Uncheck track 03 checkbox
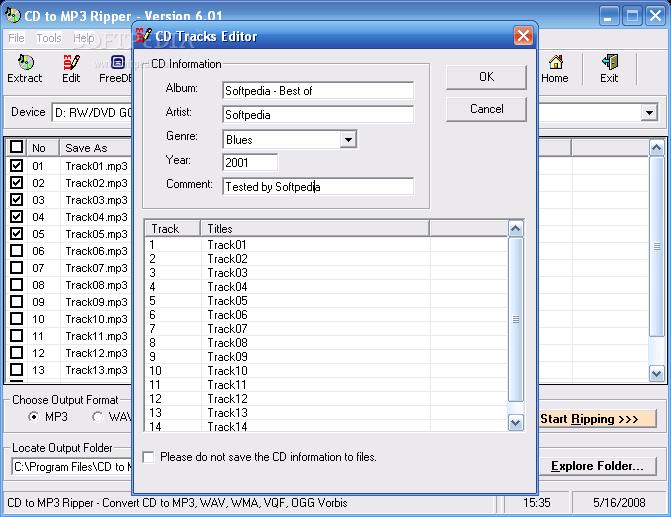 (x=16, y=200)
